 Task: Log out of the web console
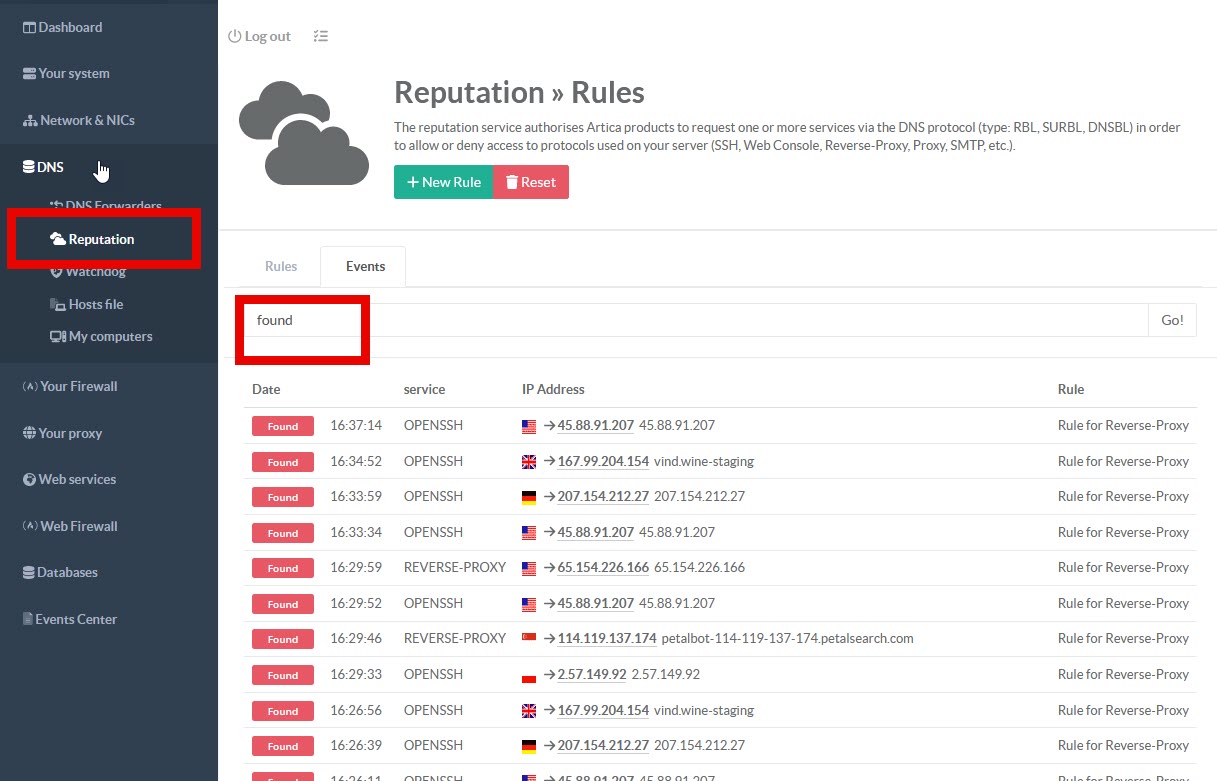(x=259, y=36)
